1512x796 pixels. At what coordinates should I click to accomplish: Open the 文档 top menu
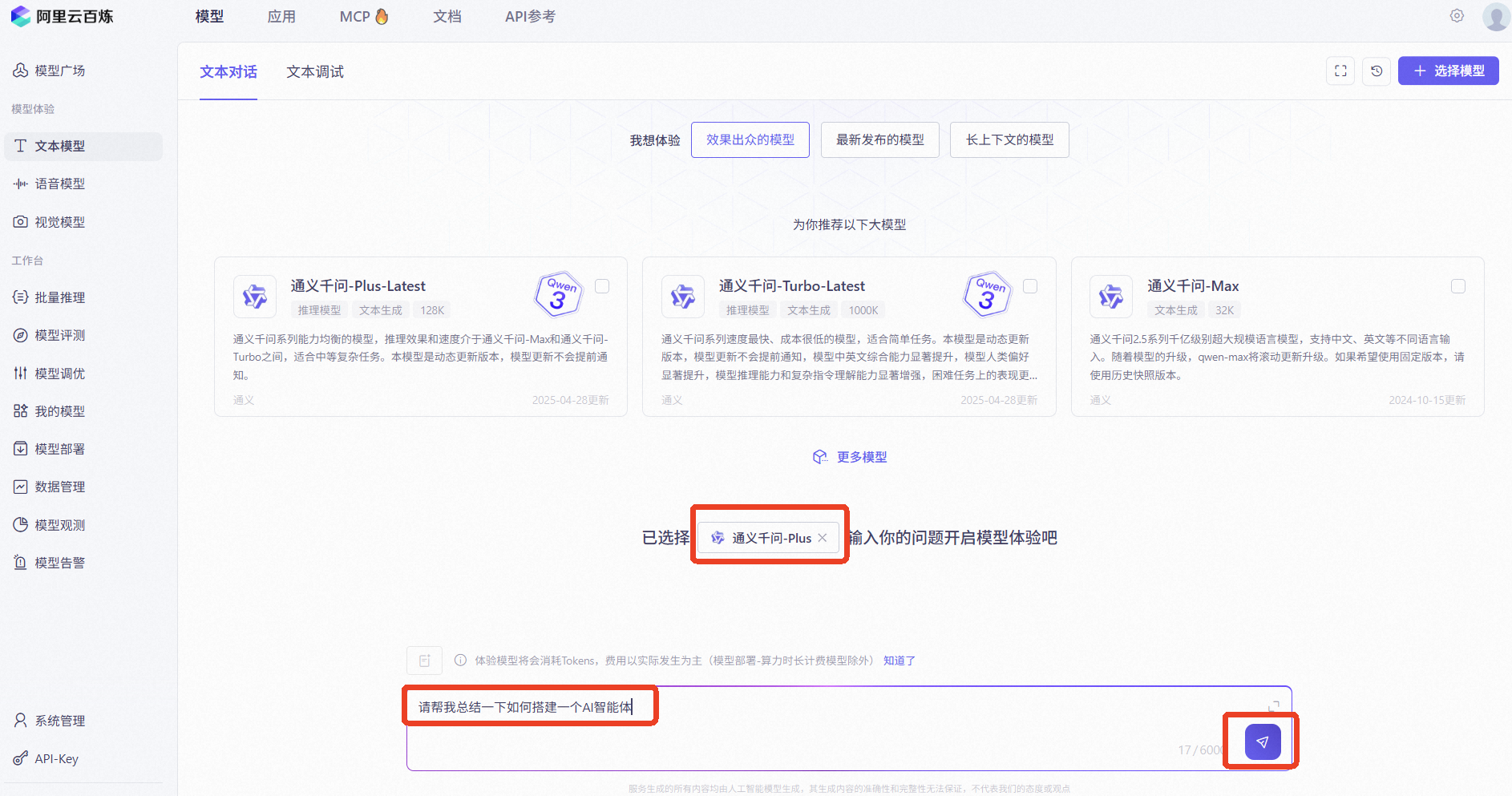tap(447, 16)
